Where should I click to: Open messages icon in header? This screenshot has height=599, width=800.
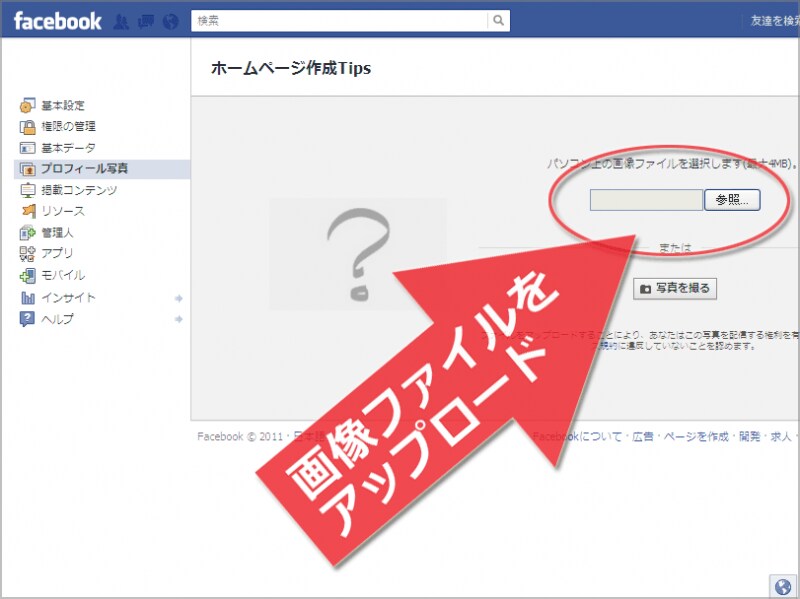click(146, 21)
